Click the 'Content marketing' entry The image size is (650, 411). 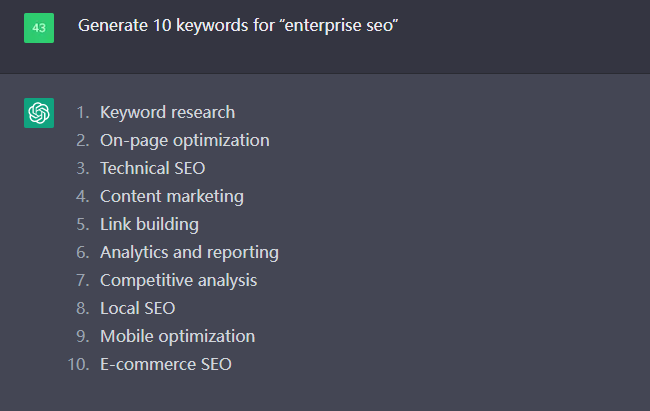point(172,197)
